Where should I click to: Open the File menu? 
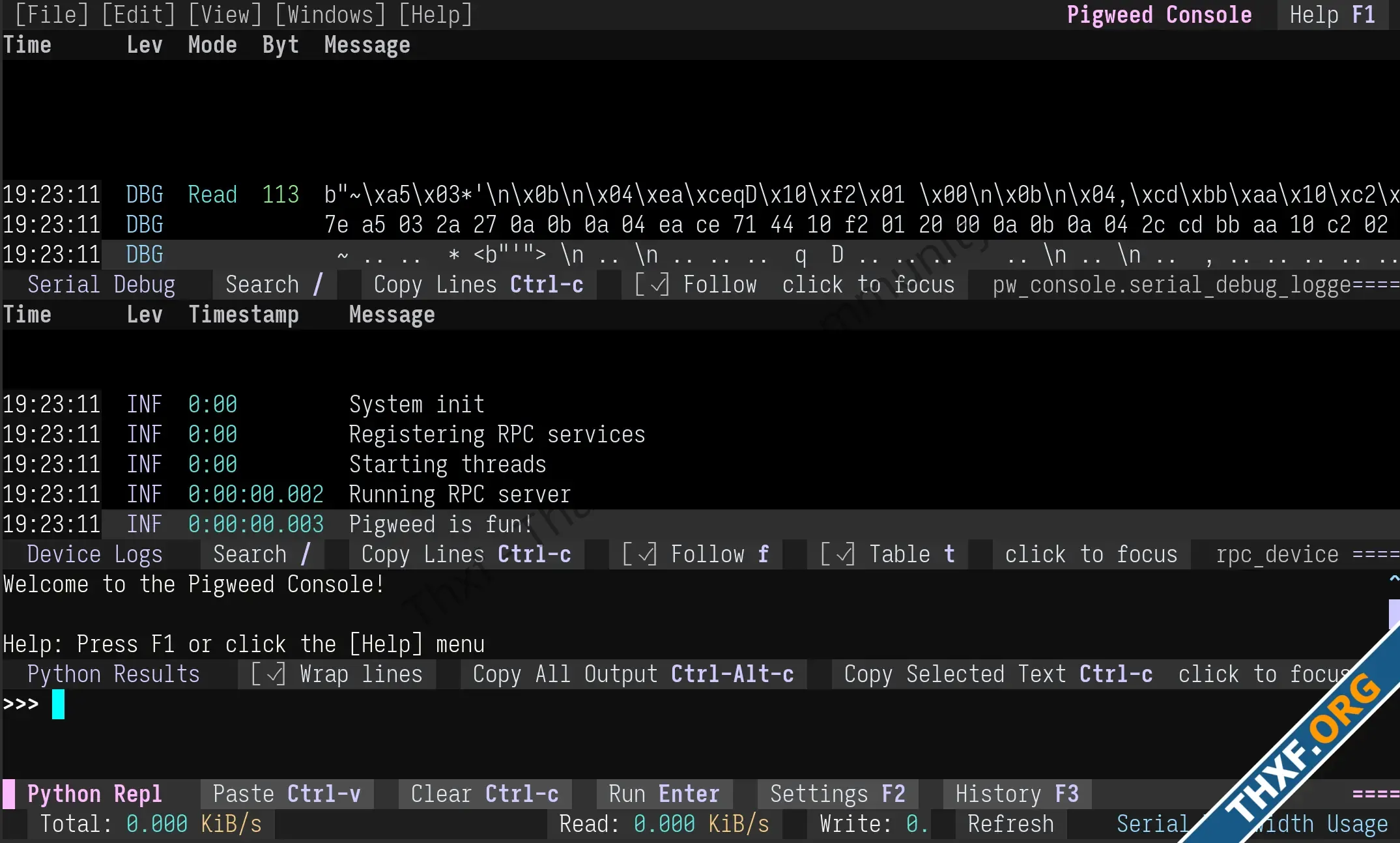51,14
